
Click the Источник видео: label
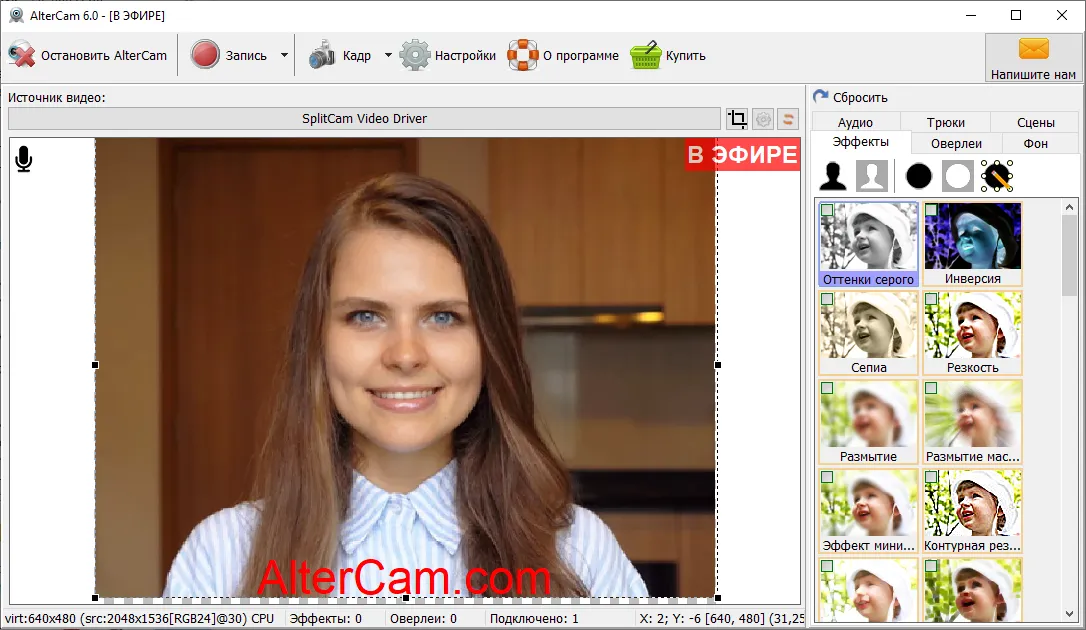coord(57,98)
